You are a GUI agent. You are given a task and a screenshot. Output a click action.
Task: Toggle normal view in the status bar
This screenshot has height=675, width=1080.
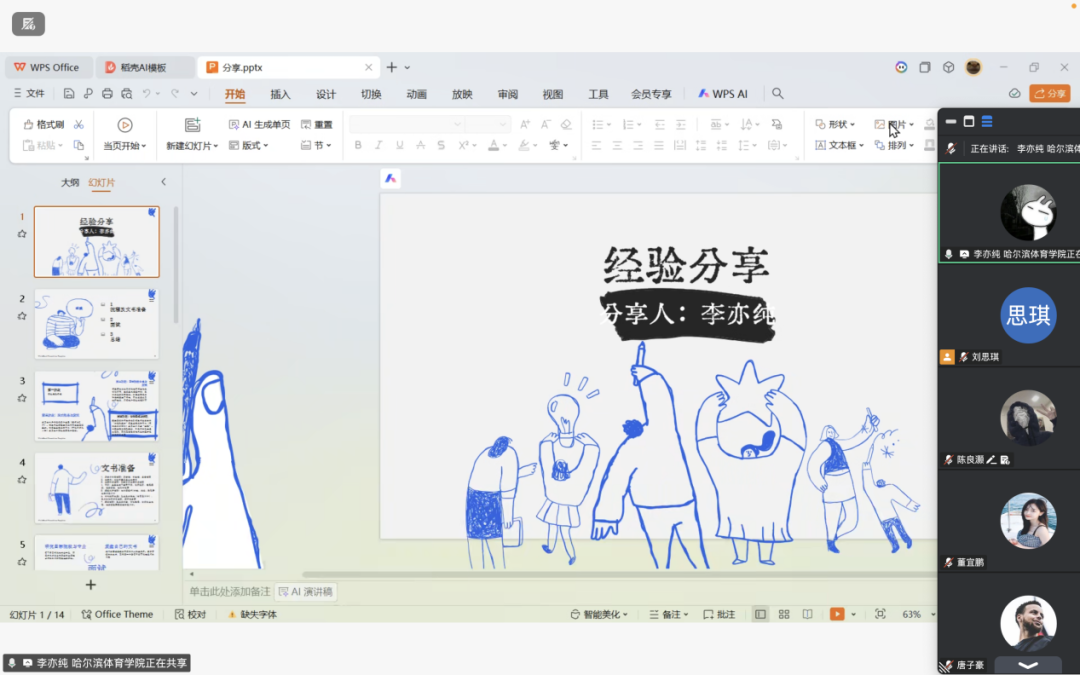tap(761, 614)
